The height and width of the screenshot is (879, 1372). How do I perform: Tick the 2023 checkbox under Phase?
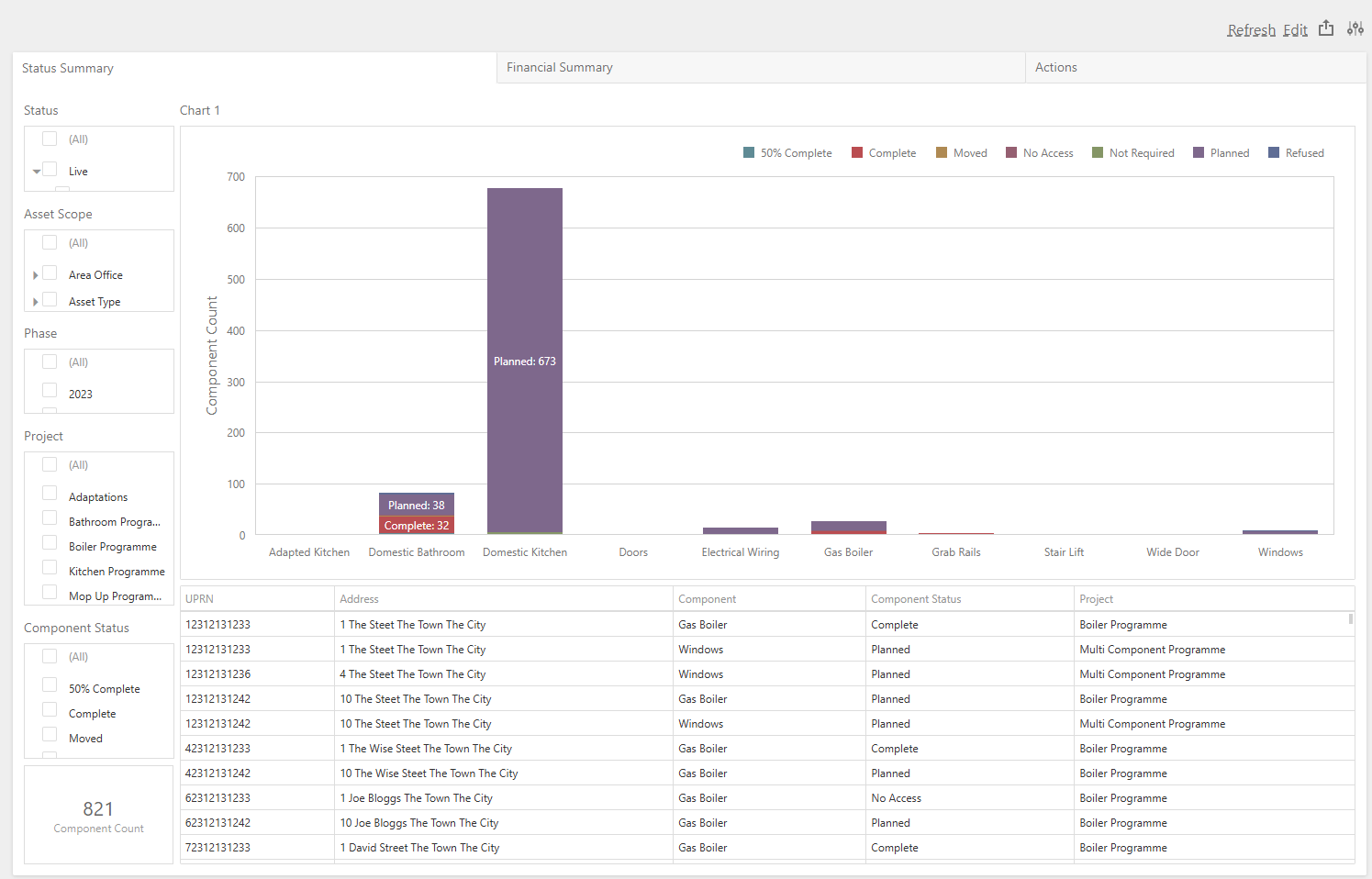coord(50,391)
